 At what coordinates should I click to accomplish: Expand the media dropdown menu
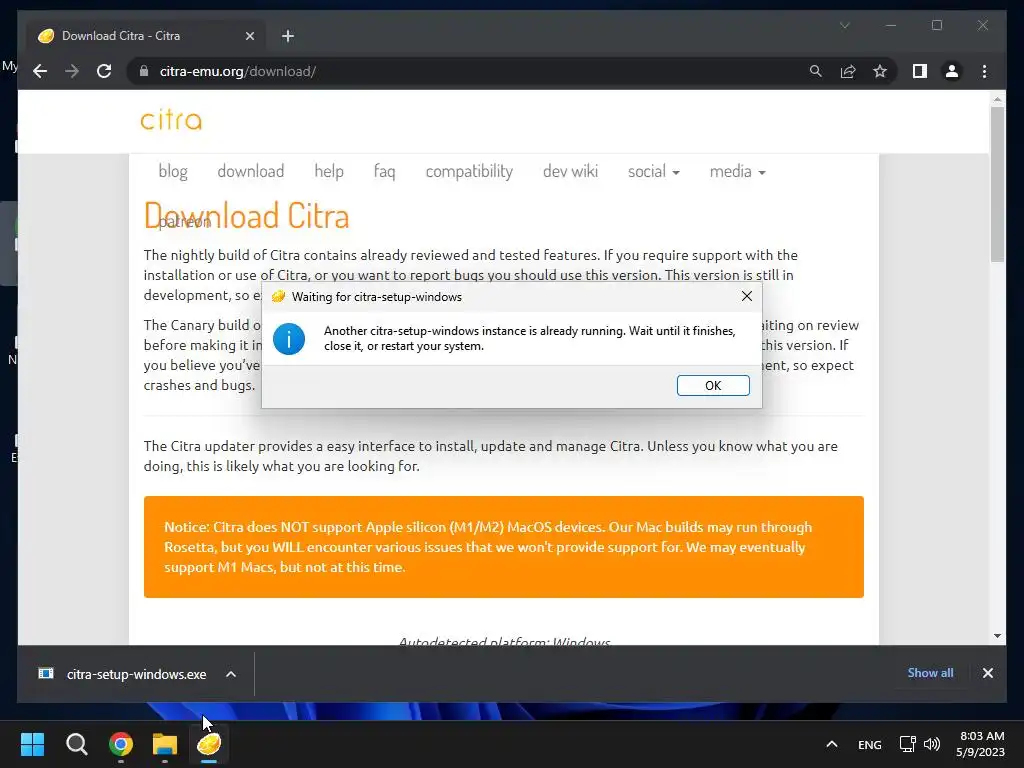click(x=737, y=171)
